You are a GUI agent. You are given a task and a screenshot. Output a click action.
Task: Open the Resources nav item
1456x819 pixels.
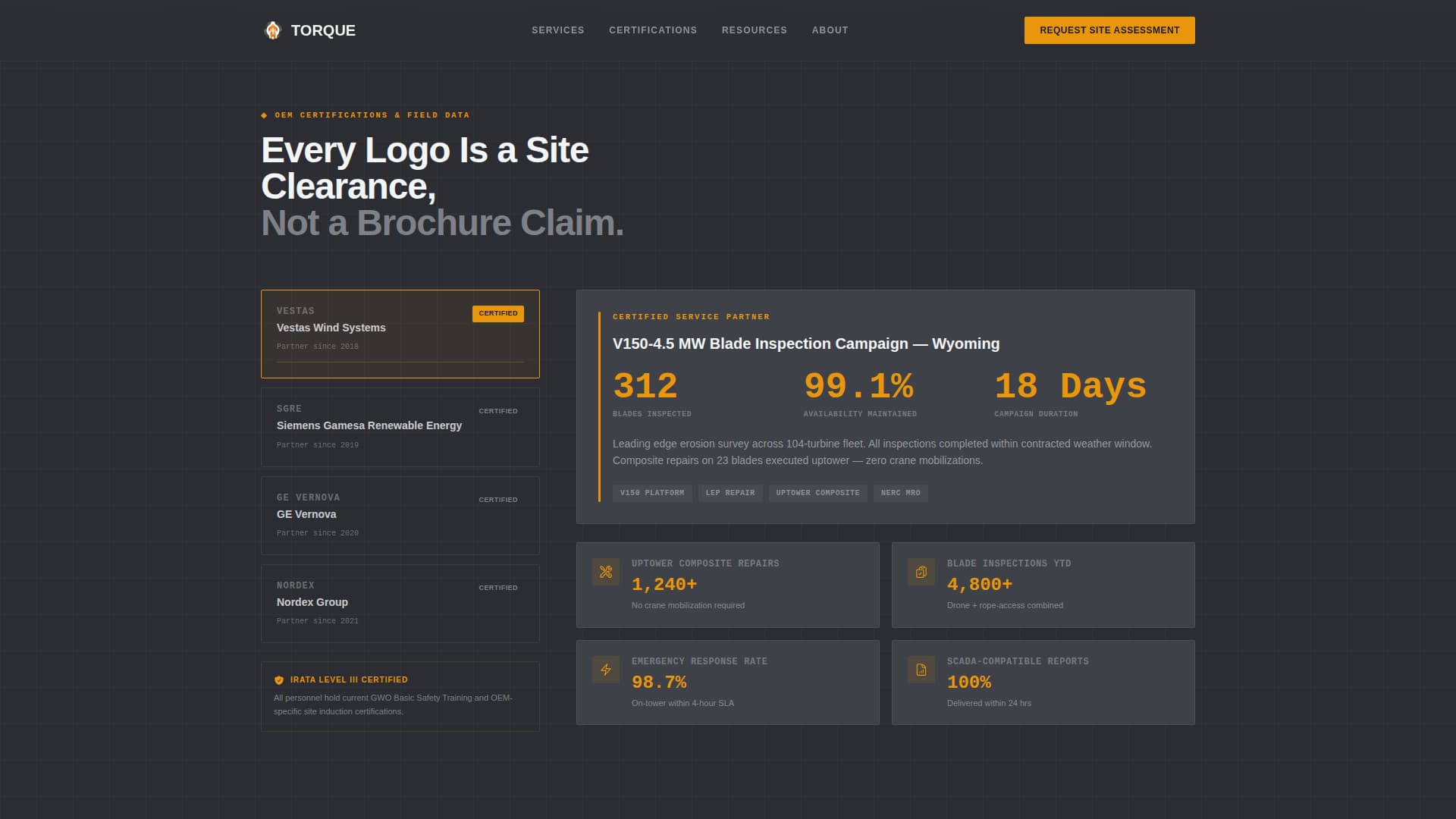click(754, 30)
